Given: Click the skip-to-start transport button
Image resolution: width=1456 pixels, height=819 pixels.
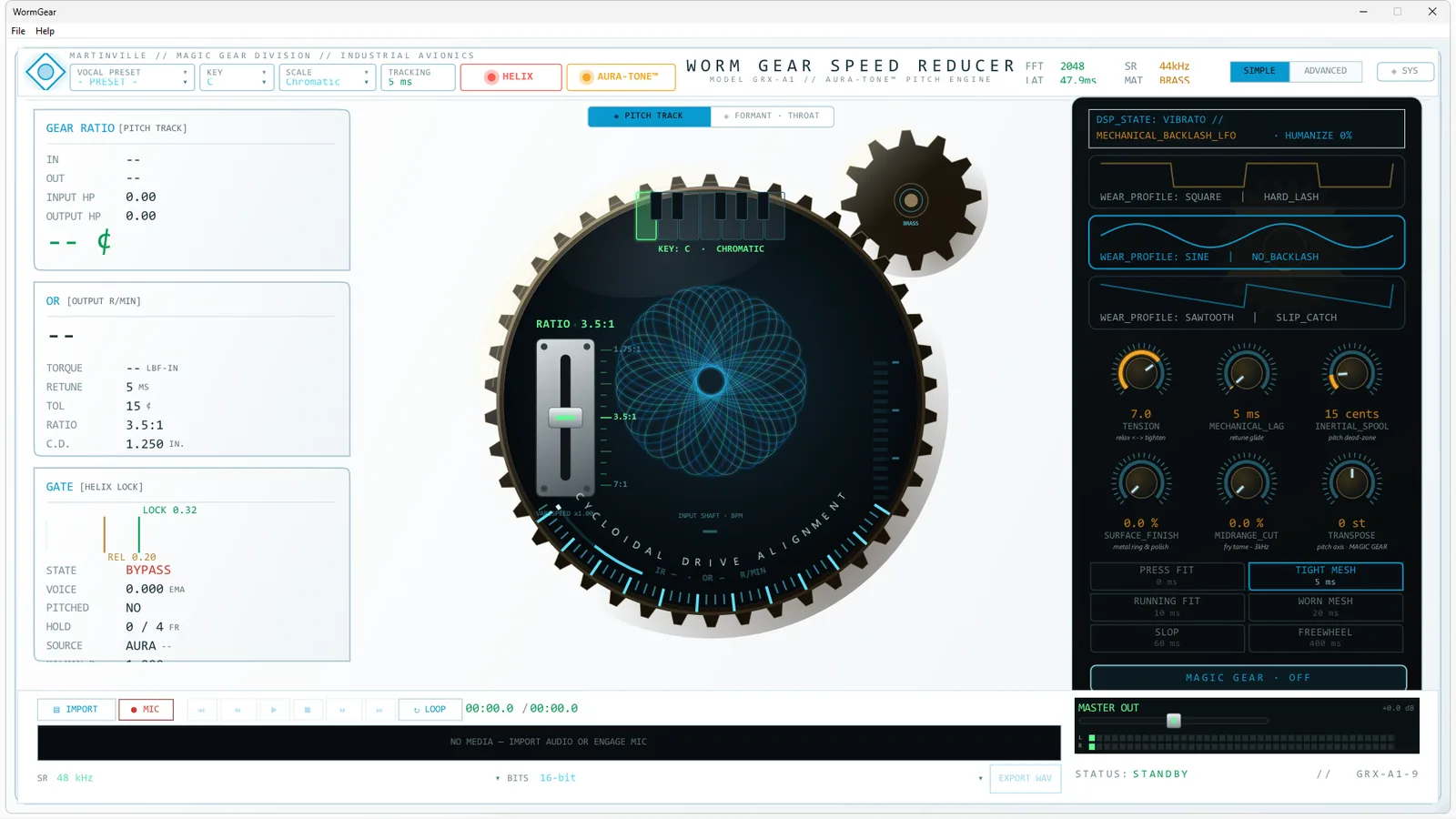Looking at the screenshot, I should pyautogui.click(x=201, y=710).
